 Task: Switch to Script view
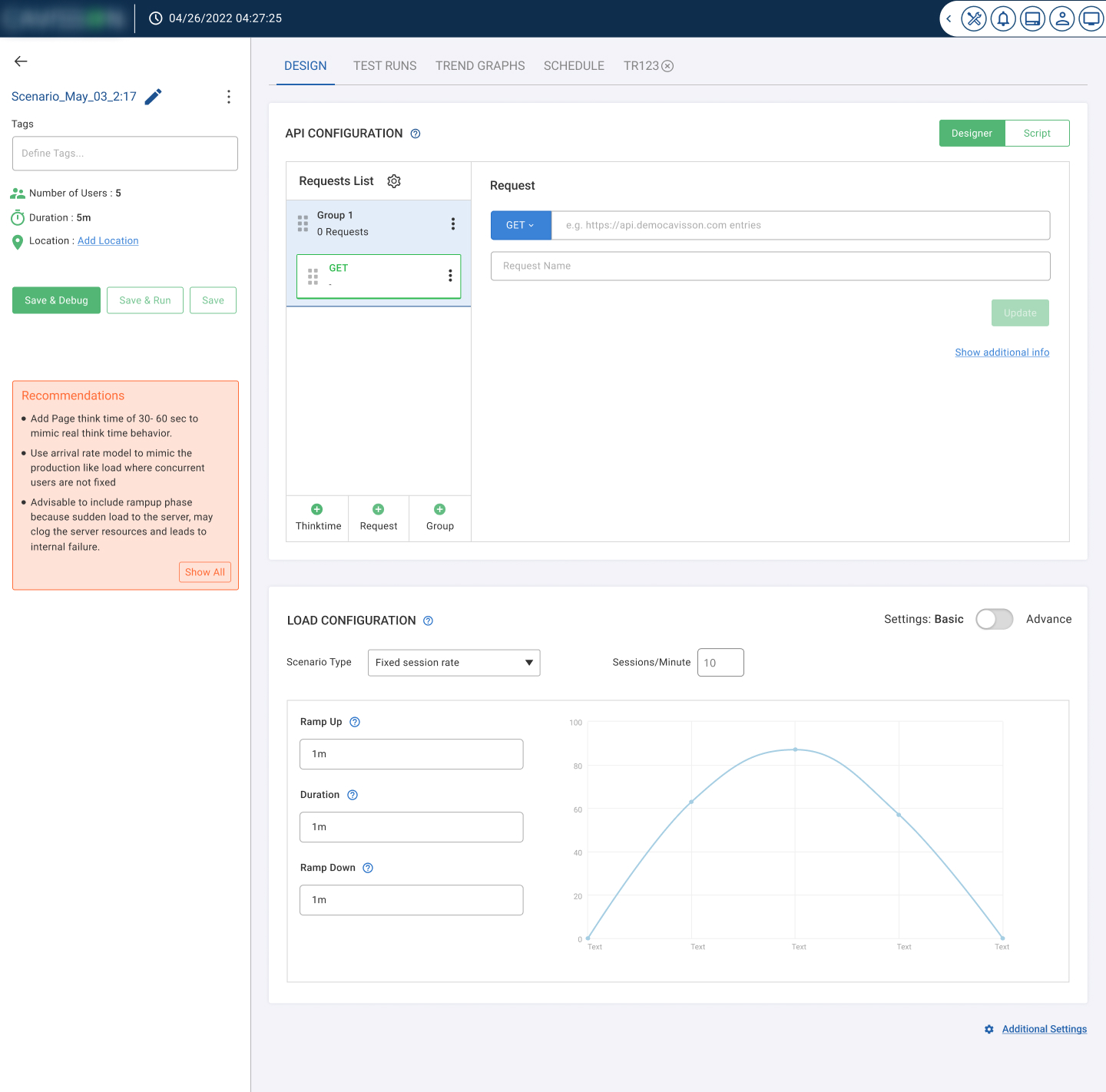pos(1036,133)
